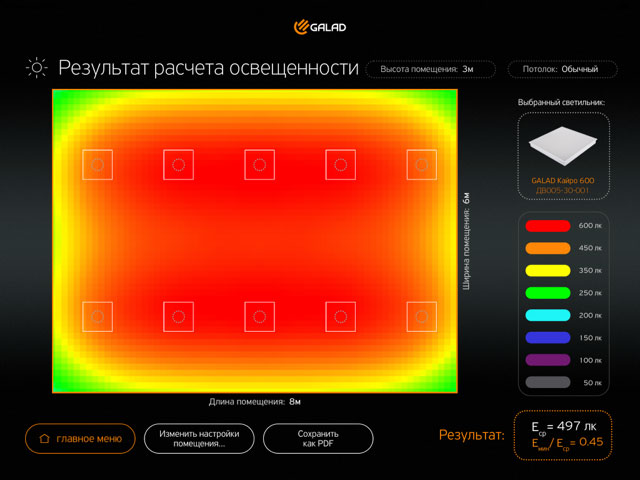Select the bottom-left luminaire on the heatmap
This screenshot has height=480, width=640.
(97, 316)
